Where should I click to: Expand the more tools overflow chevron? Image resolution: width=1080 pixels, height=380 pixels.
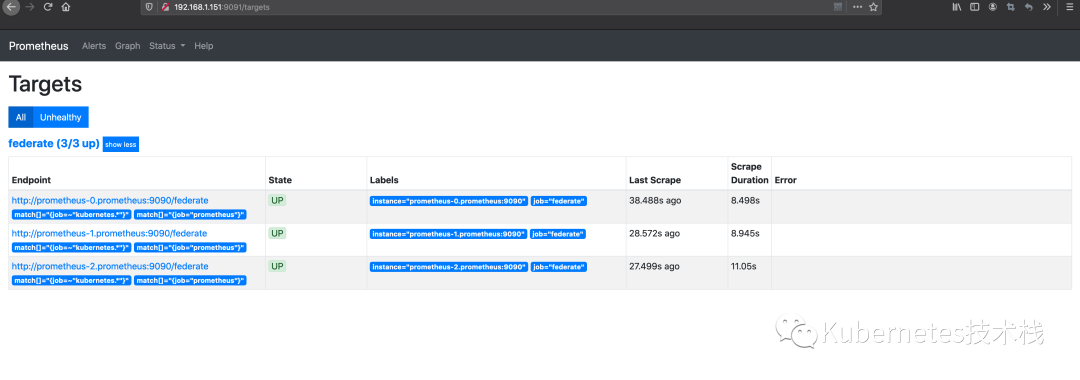[x=1047, y=7]
